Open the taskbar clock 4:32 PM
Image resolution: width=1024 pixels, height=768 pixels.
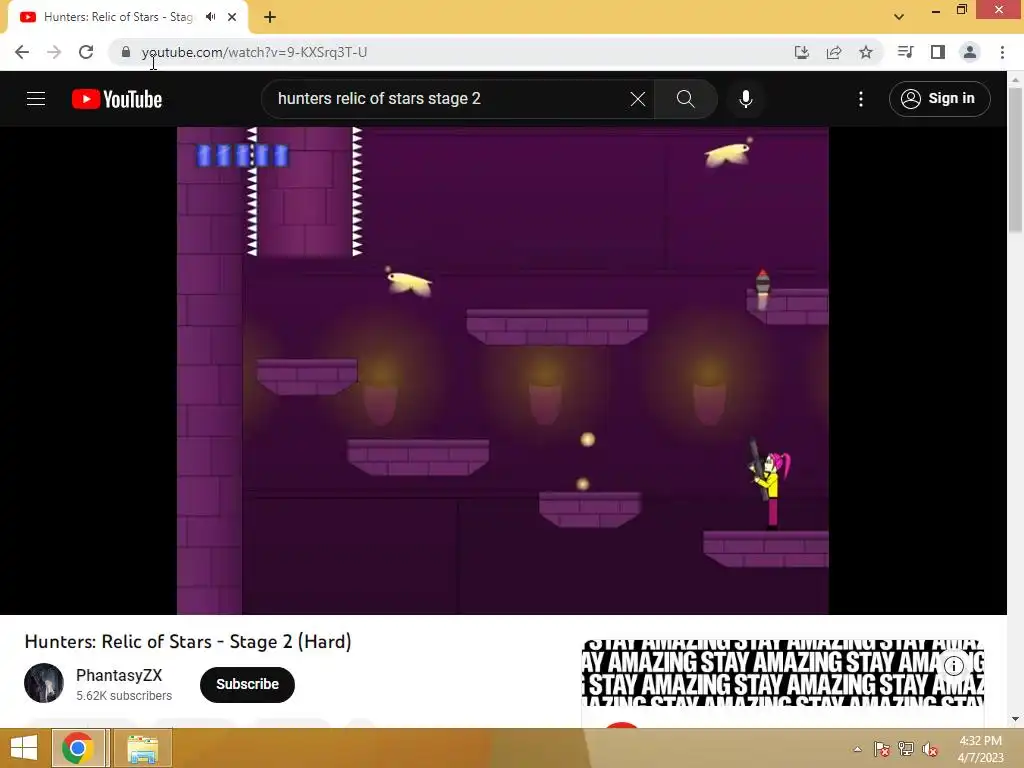click(x=980, y=748)
